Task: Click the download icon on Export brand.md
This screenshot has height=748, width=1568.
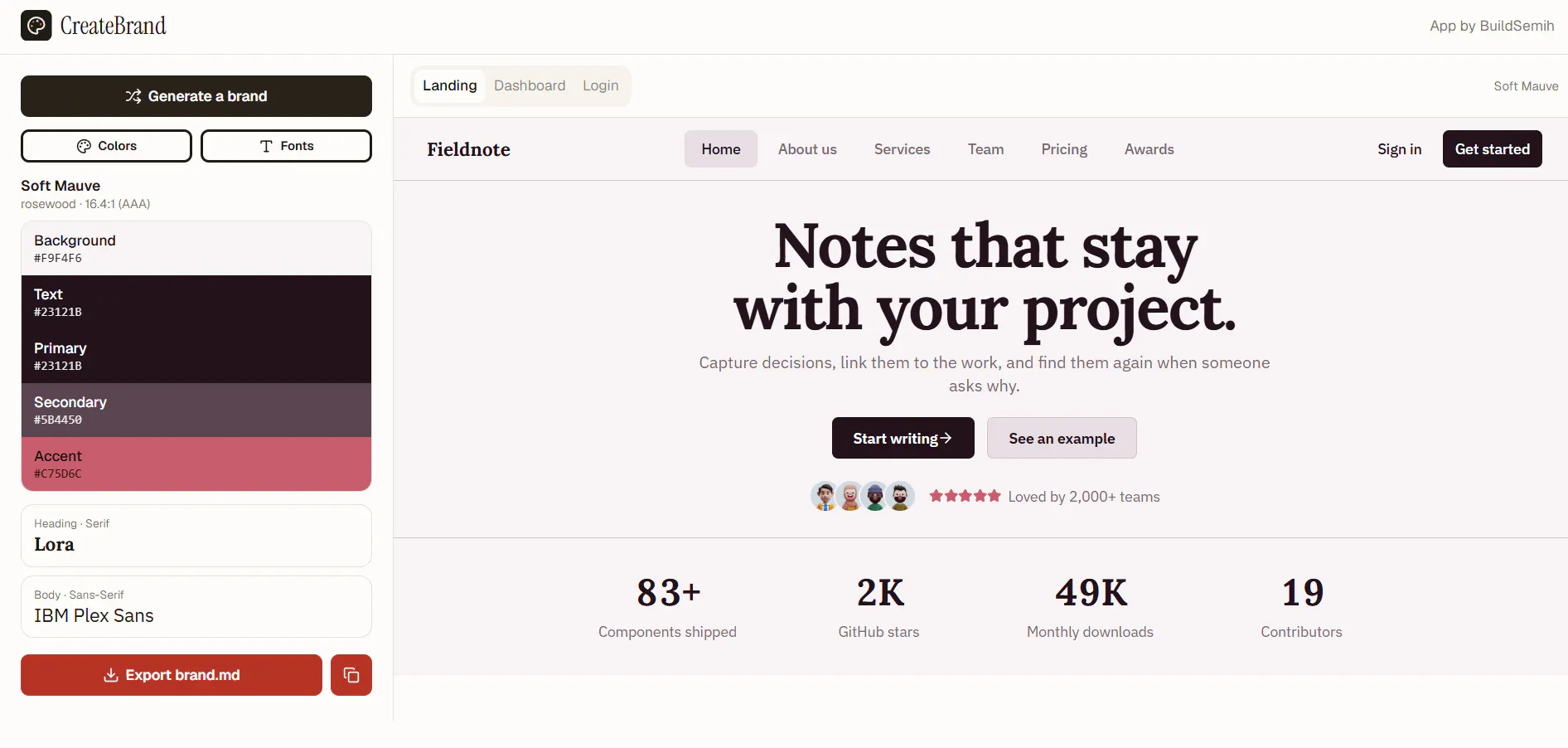Action: (110, 675)
